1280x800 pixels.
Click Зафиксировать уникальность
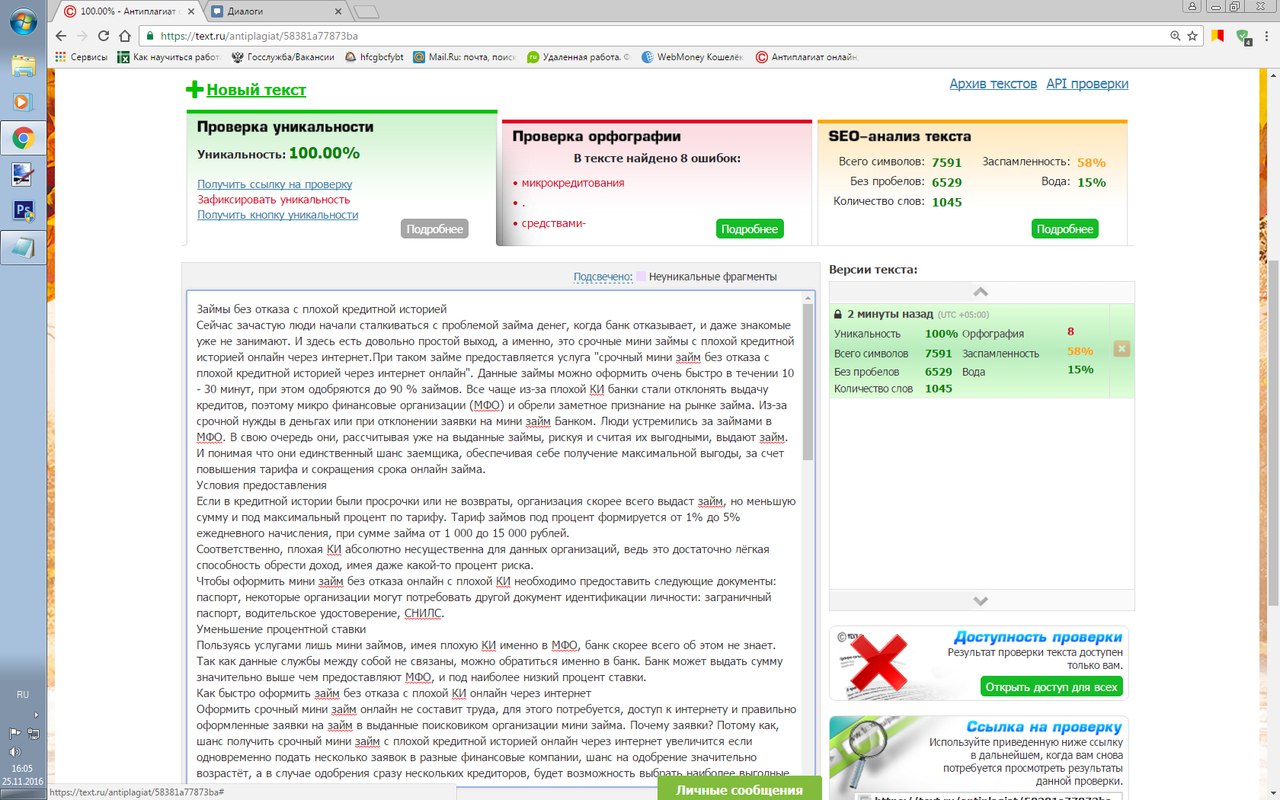pyautogui.click(x=274, y=200)
